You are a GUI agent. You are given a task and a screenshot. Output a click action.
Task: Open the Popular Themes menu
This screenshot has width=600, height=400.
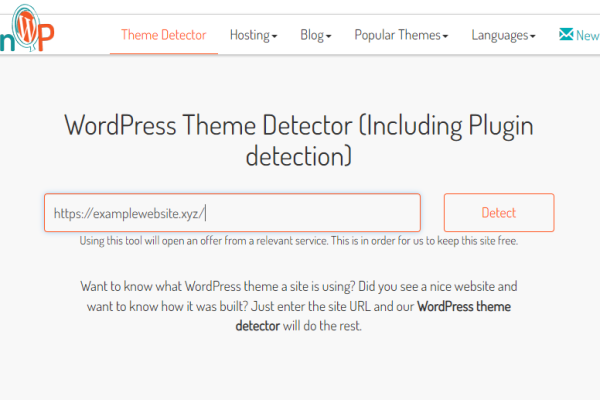click(x=397, y=35)
